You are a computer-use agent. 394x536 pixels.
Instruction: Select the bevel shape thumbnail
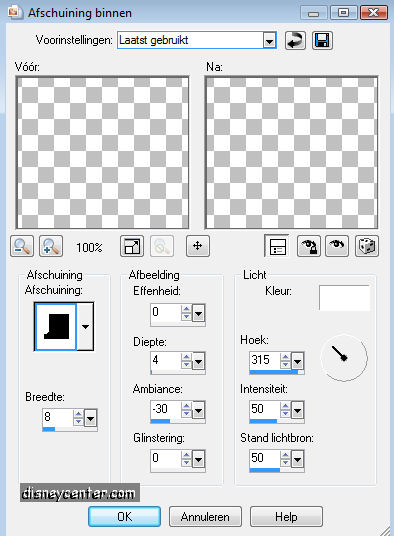(56, 326)
